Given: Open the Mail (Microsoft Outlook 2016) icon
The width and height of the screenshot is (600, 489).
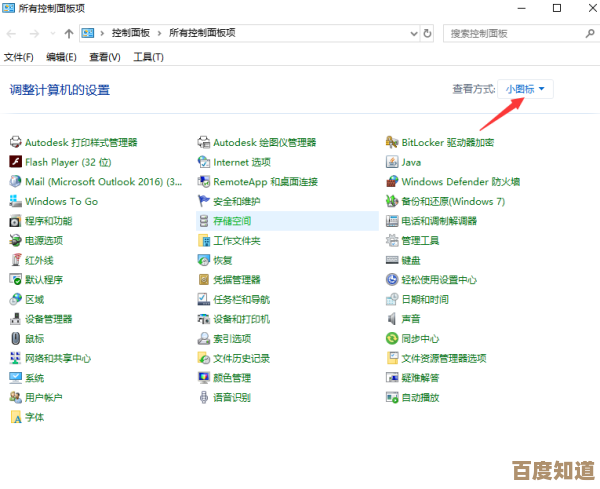Looking at the screenshot, I should tap(16, 182).
